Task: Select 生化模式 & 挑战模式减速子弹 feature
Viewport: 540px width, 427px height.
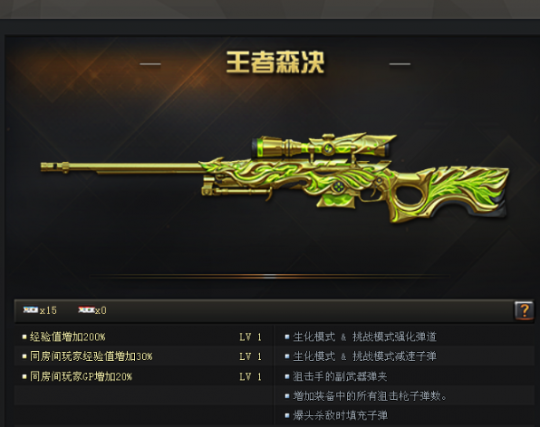Action: [361, 356]
